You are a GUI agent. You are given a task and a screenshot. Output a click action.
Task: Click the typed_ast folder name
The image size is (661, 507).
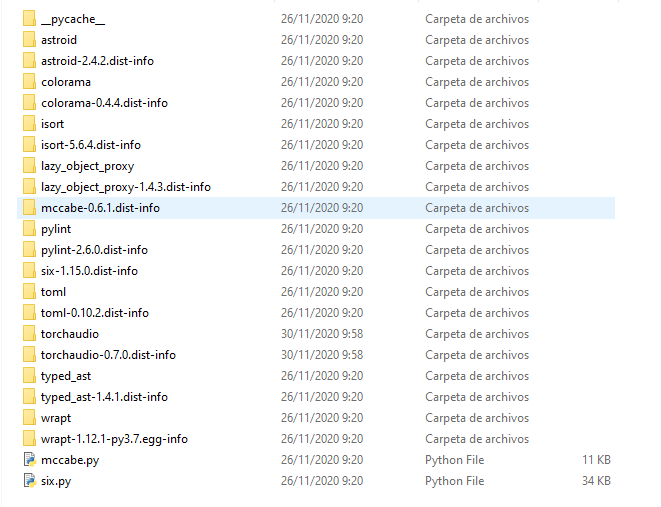click(66, 376)
